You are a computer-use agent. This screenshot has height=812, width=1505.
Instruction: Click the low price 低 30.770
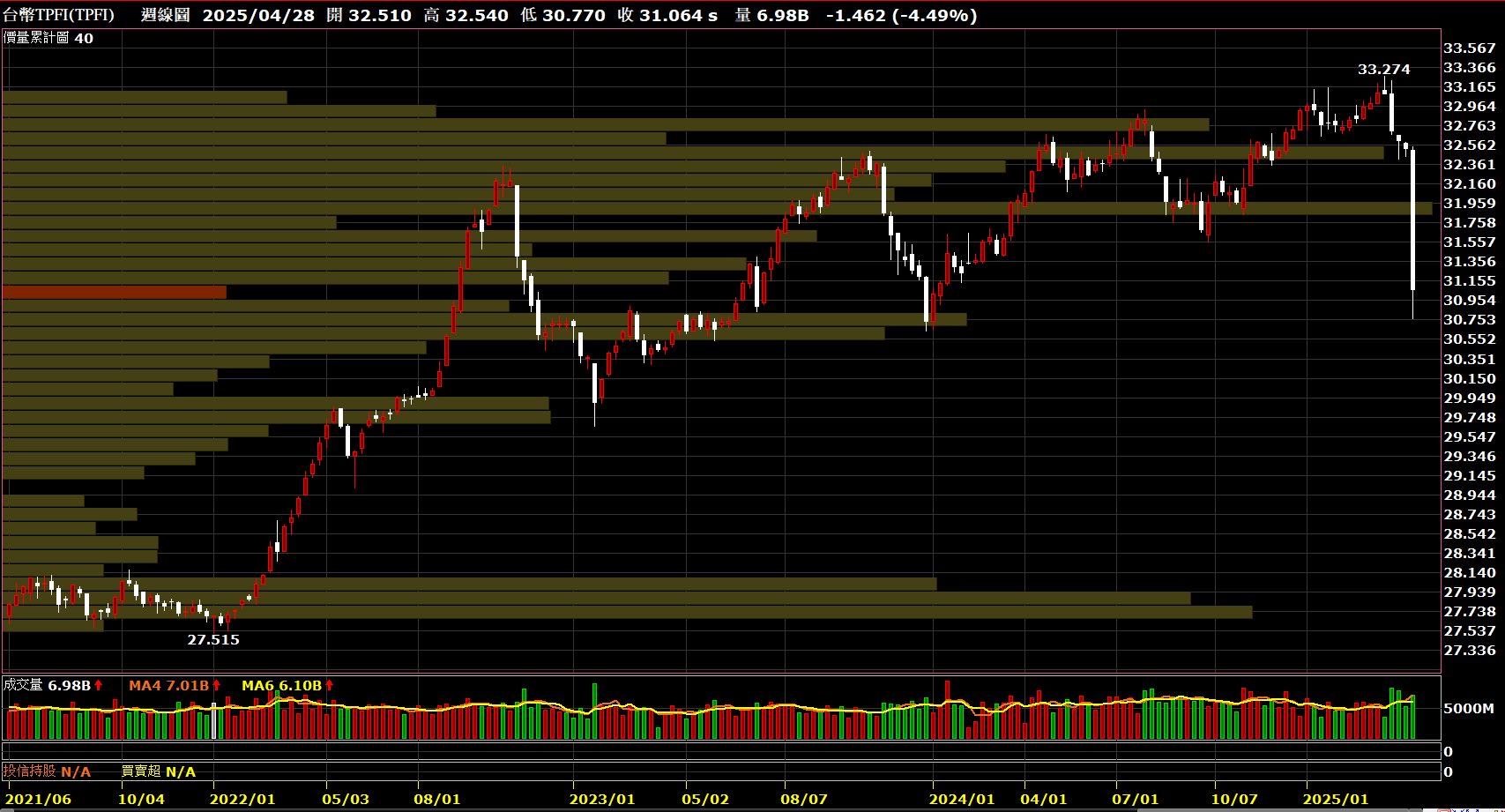pyautogui.click(x=563, y=15)
